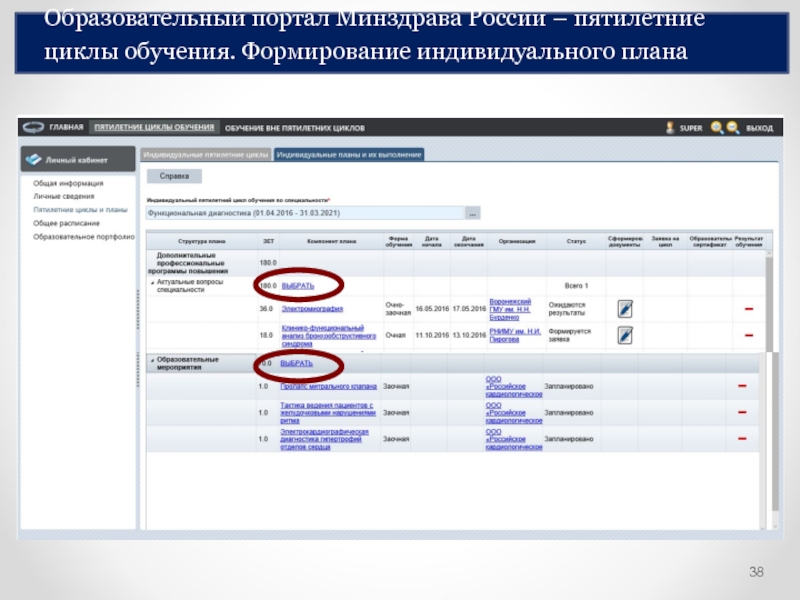Viewport: 800px width, 600px height.
Task: Click ВЫБРАТЬ link under Актуальные вопросы специальности
Action: 298,286
